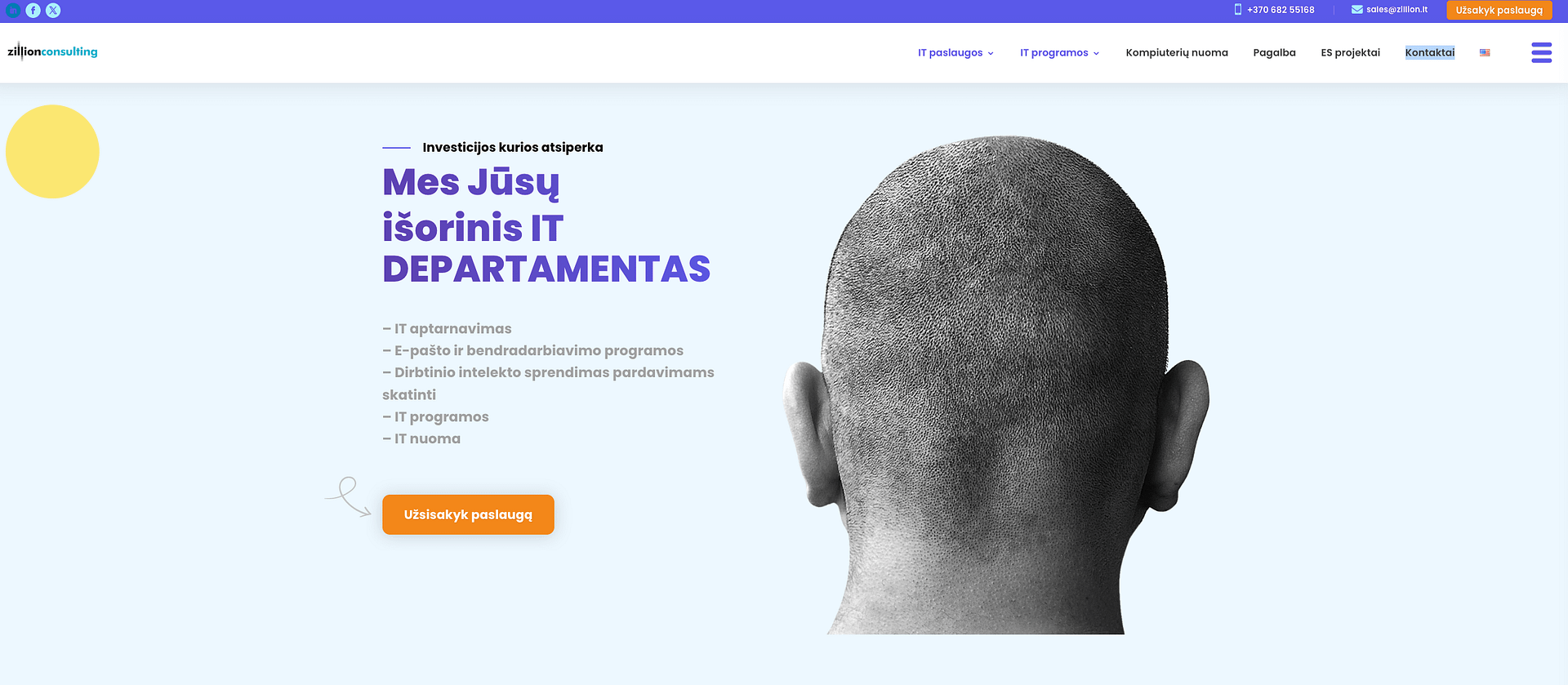Screen dimensions: 1568x685
Task: Open the Pagalba menu item
Action: click(1274, 52)
